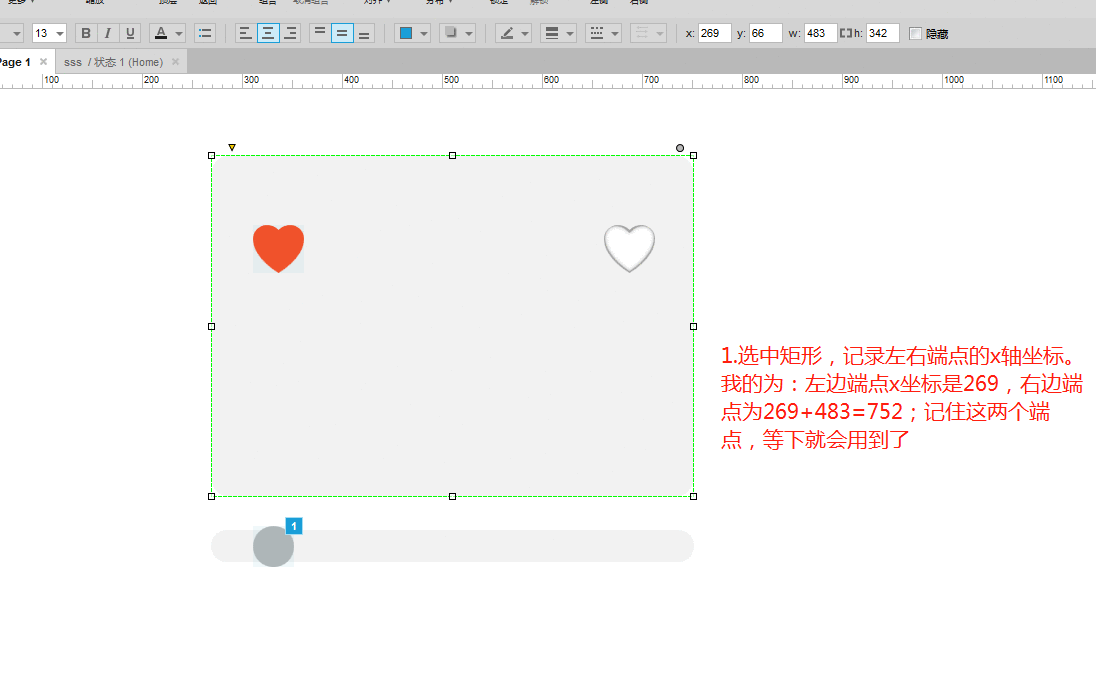
Task: Click the rectangle's top-right corner handle
Action: 693,155
